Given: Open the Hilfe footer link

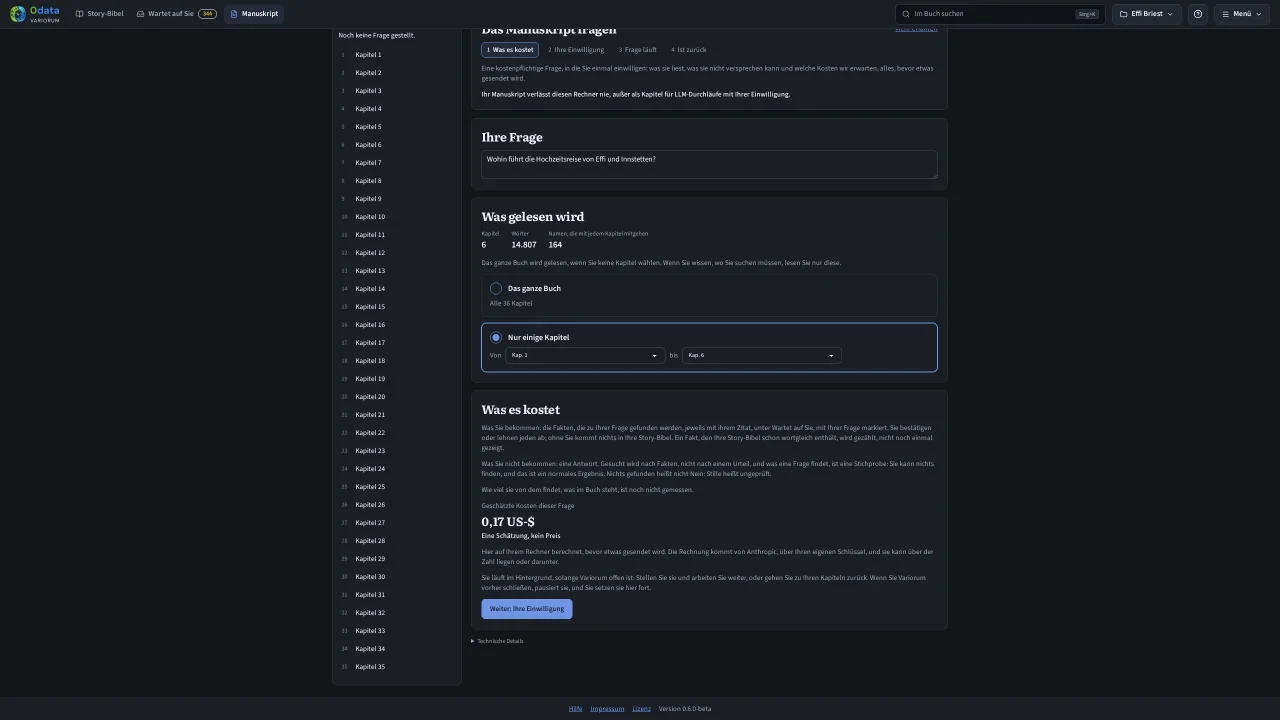Looking at the screenshot, I should (x=576, y=708).
